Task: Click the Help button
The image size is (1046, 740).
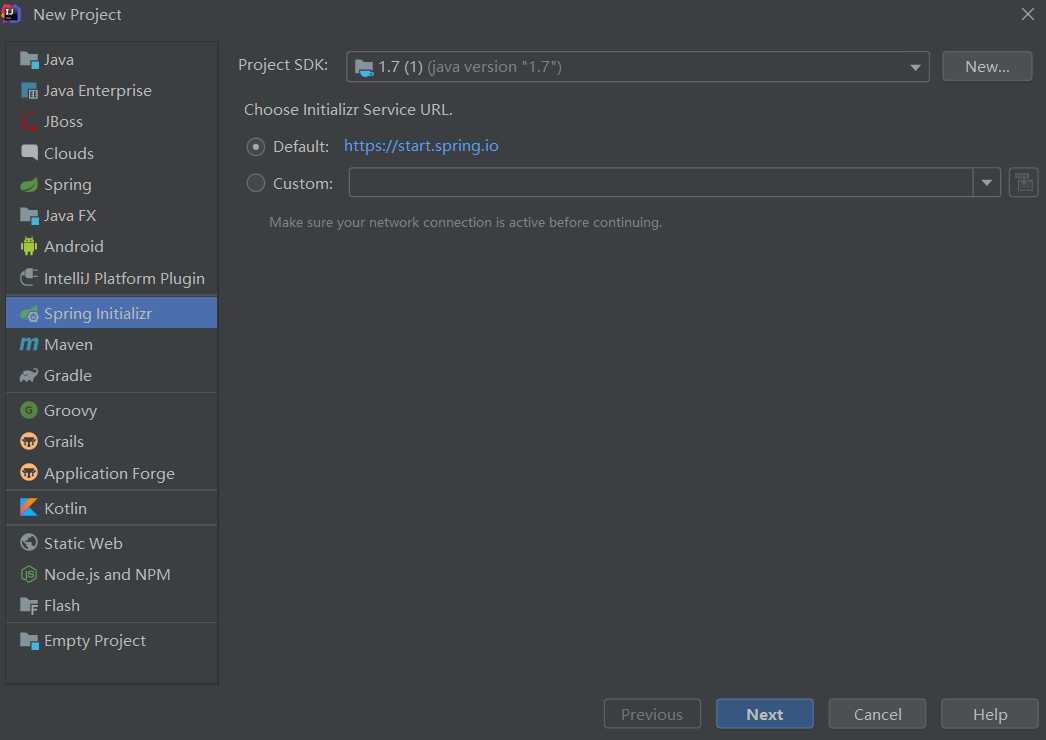Action: click(x=990, y=714)
